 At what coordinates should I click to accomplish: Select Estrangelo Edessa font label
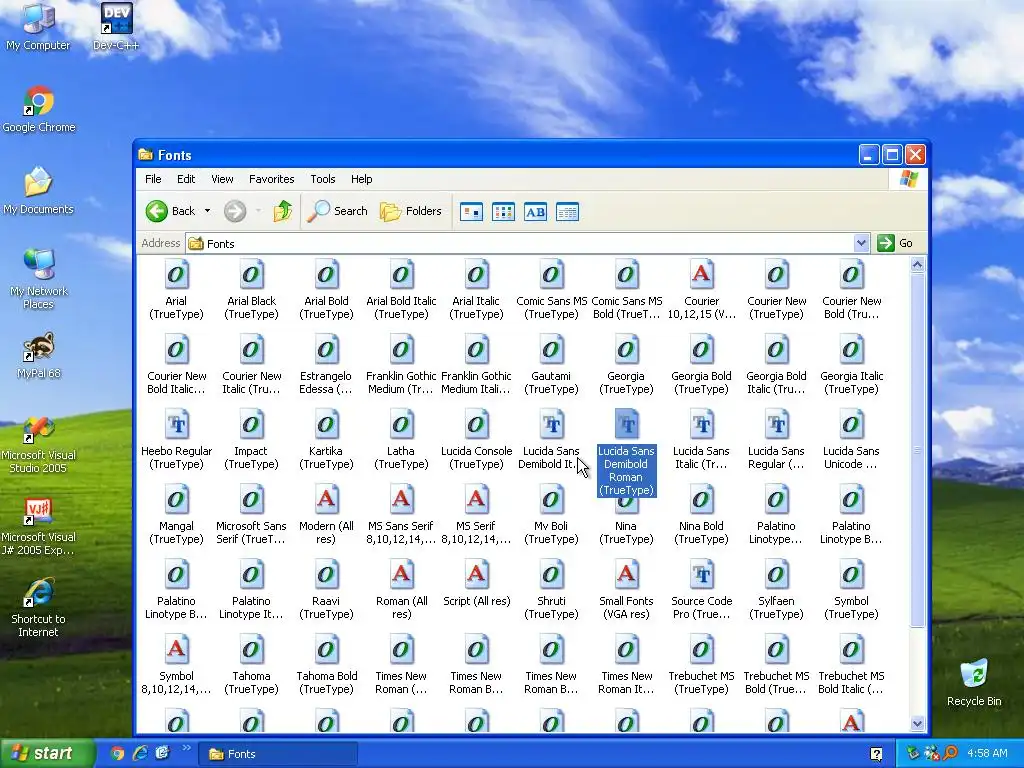(x=326, y=382)
